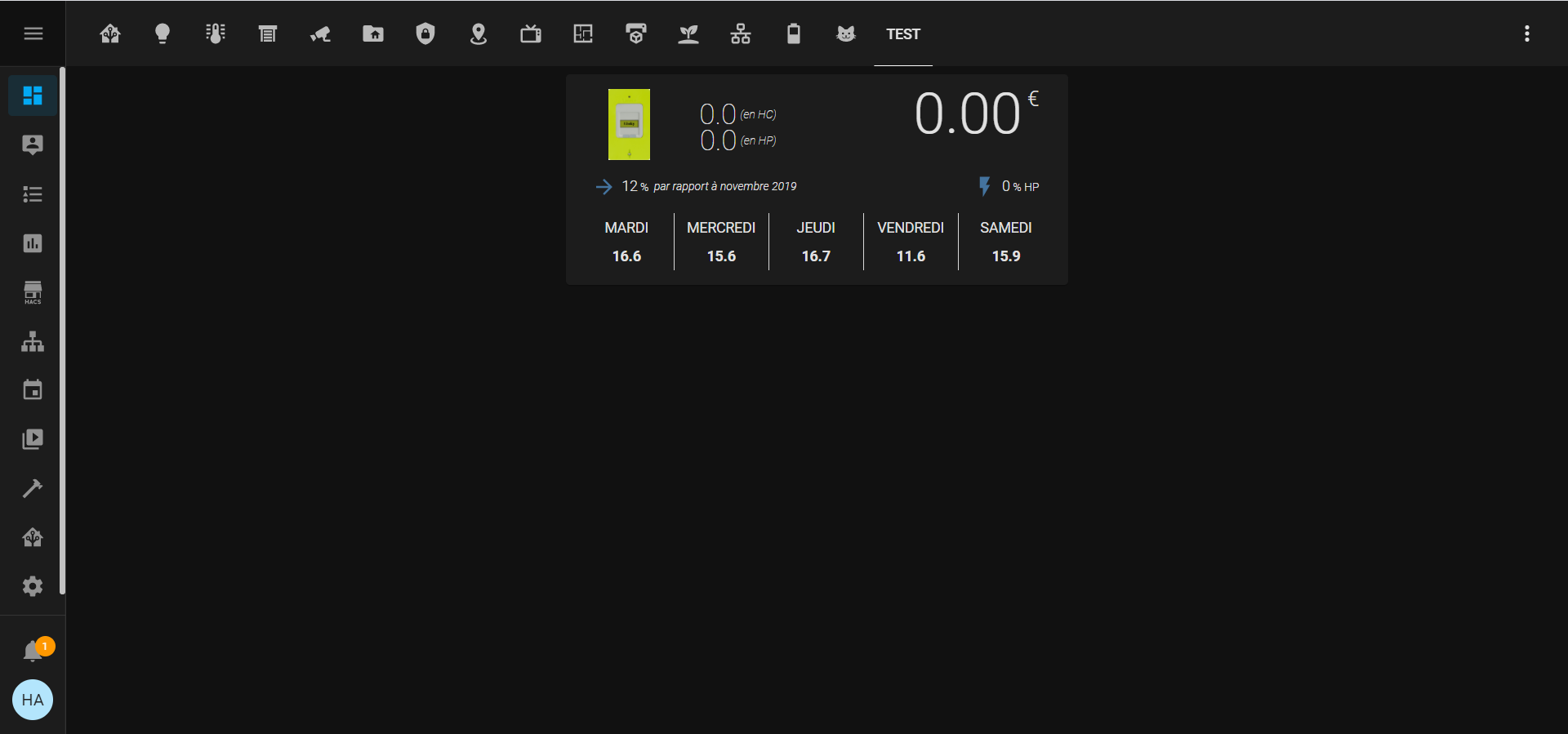1568x734 pixels.
Task: Open the HA user profile avatar
Action: [x=33, y=700]
